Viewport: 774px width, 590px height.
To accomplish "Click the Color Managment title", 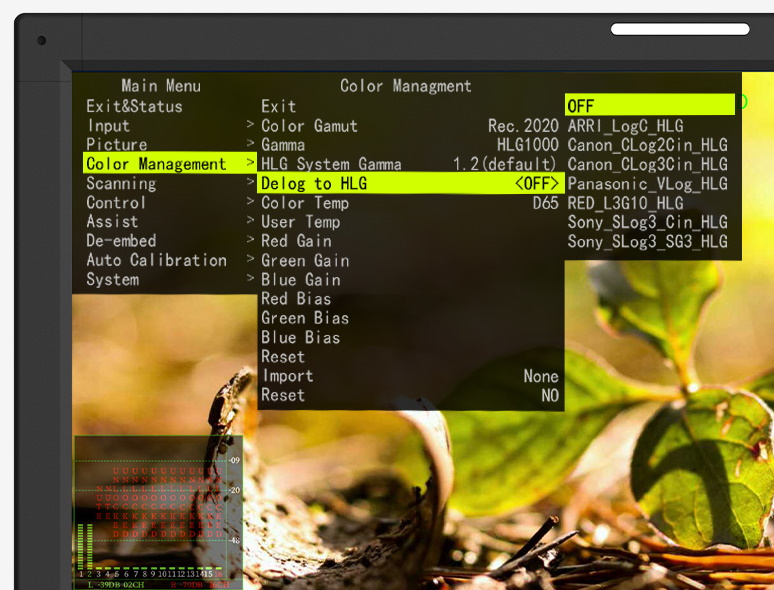I will tap(405, 86).
